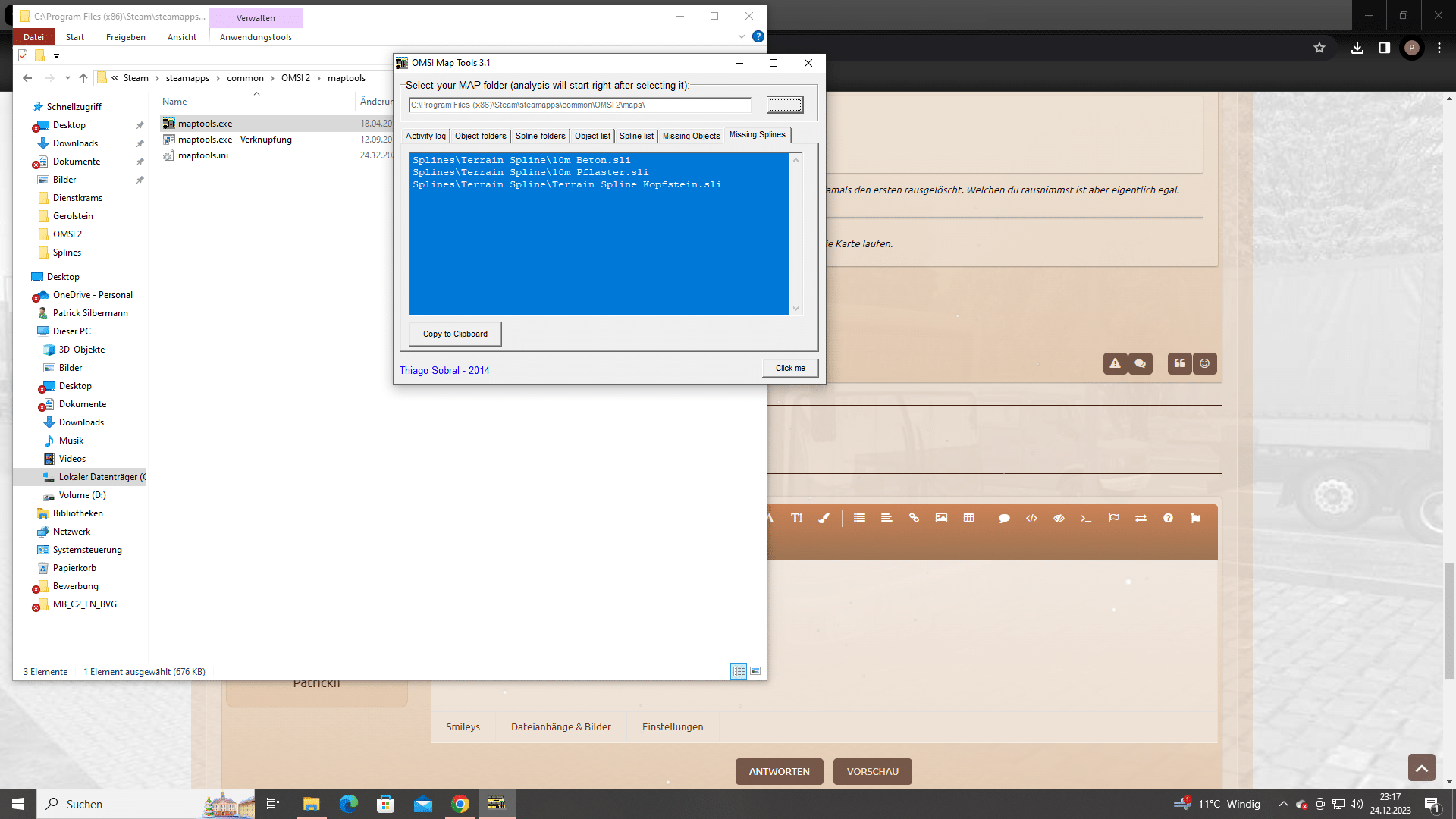Click the smiley reaction icon on post
Viewport: 1456px width, 819px height.
click(1204, 363)
